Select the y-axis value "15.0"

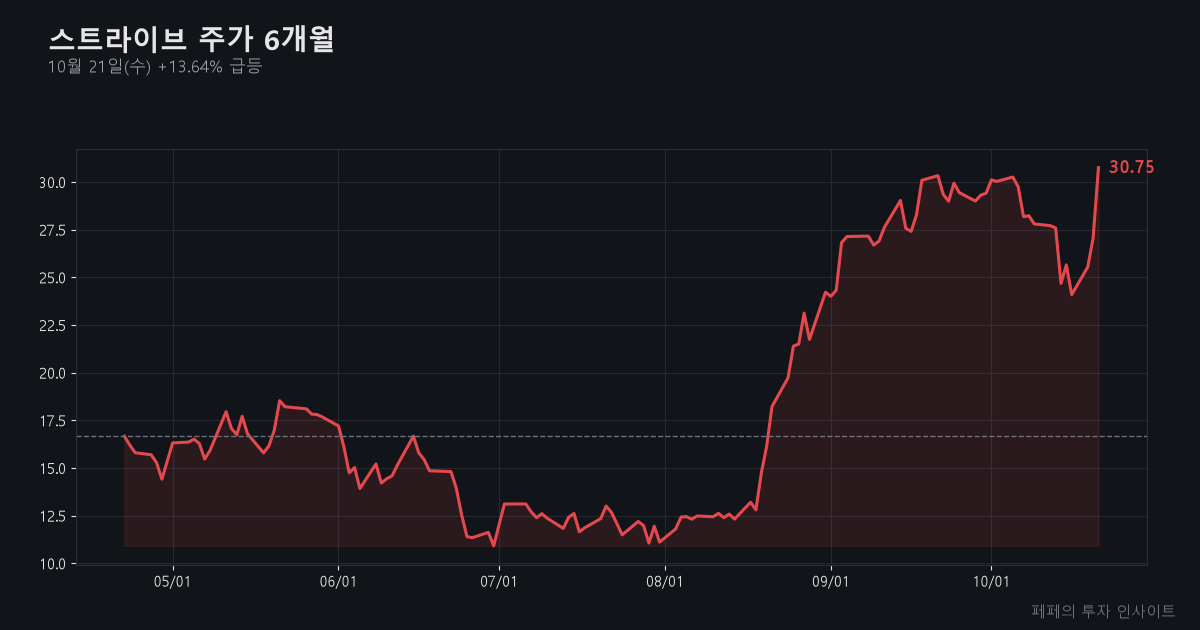54,469
